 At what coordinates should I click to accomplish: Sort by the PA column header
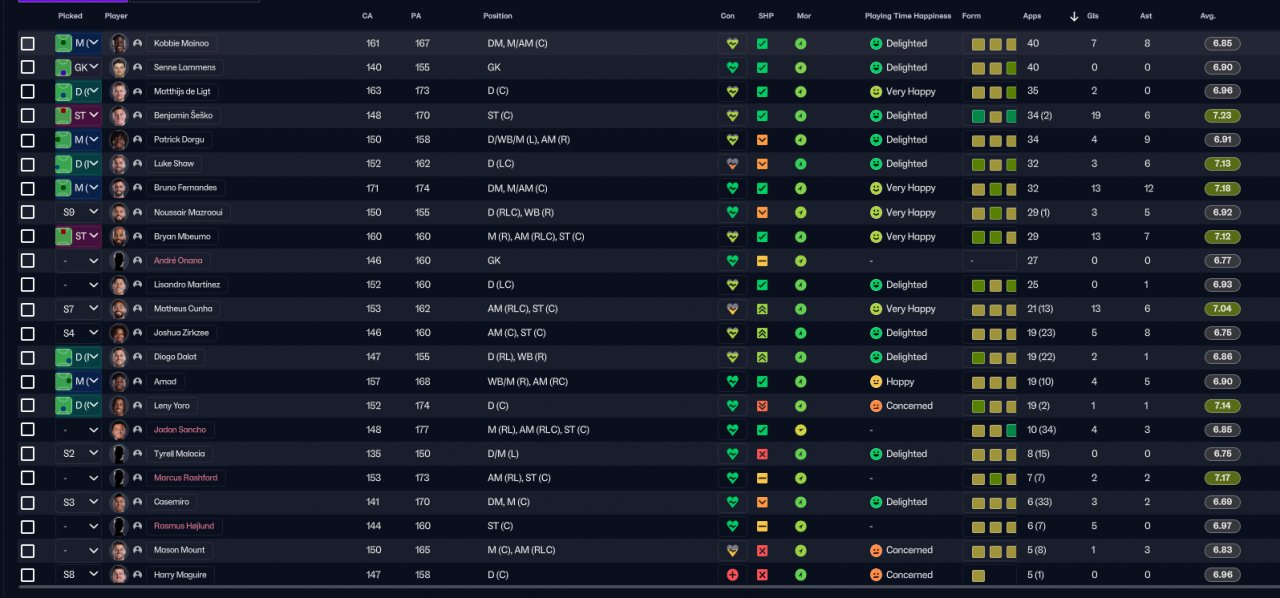click(416, 16)
